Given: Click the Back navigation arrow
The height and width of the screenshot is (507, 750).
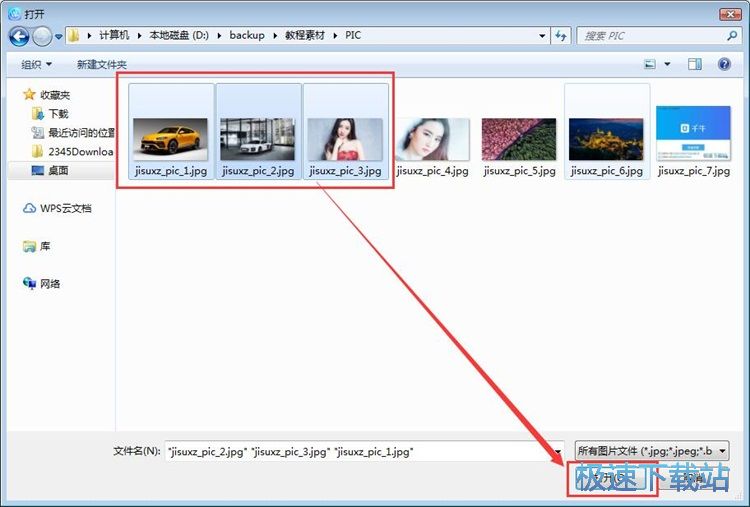Looking at the screenshot, I should point(19,36).
